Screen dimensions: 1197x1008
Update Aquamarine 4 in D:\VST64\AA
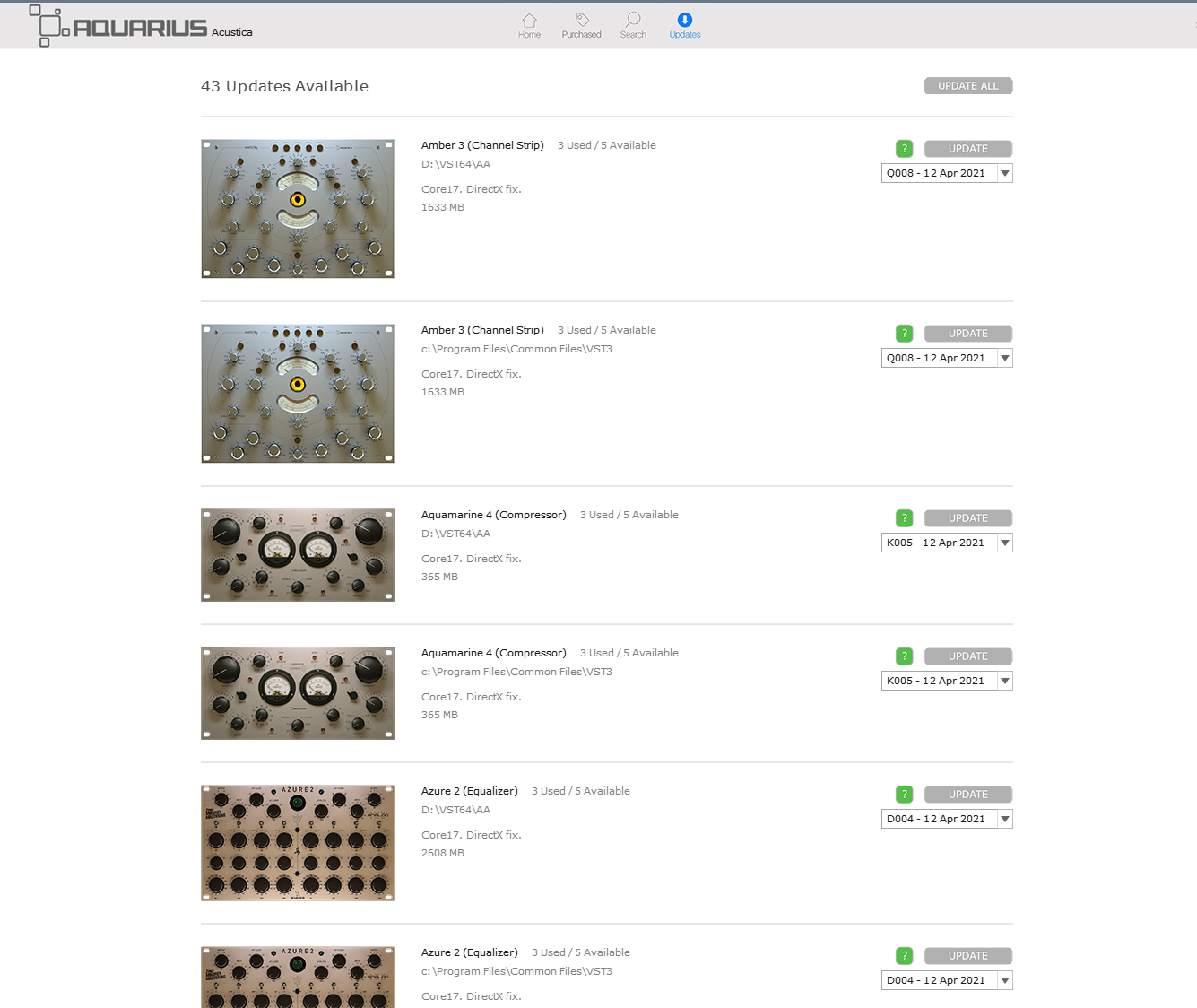tap(968, 518)
